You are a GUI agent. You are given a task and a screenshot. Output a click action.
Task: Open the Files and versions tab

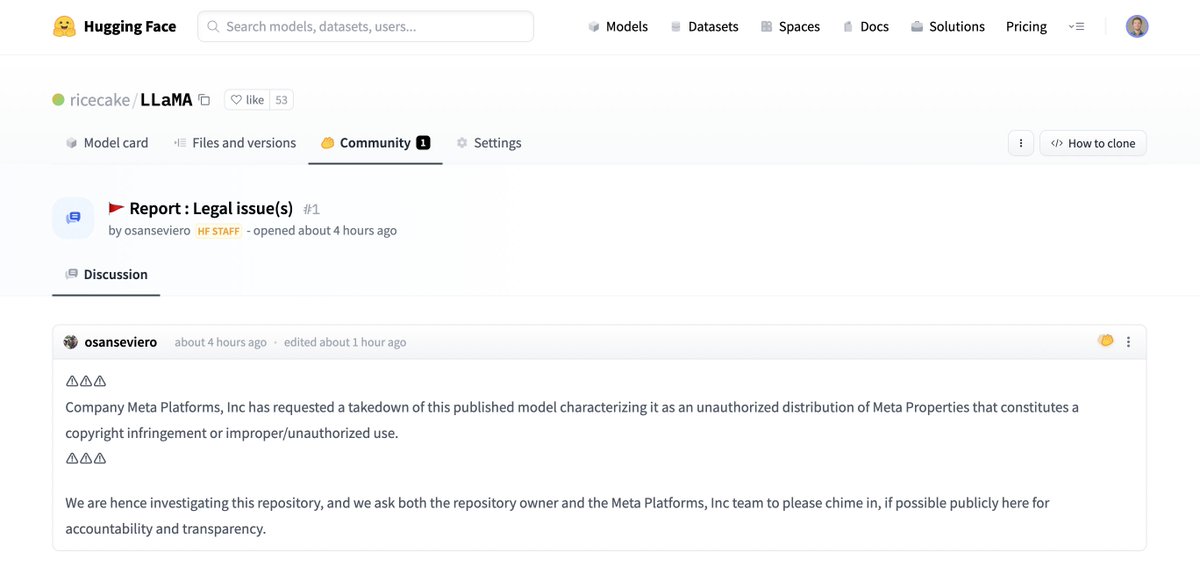click(235, 143)
